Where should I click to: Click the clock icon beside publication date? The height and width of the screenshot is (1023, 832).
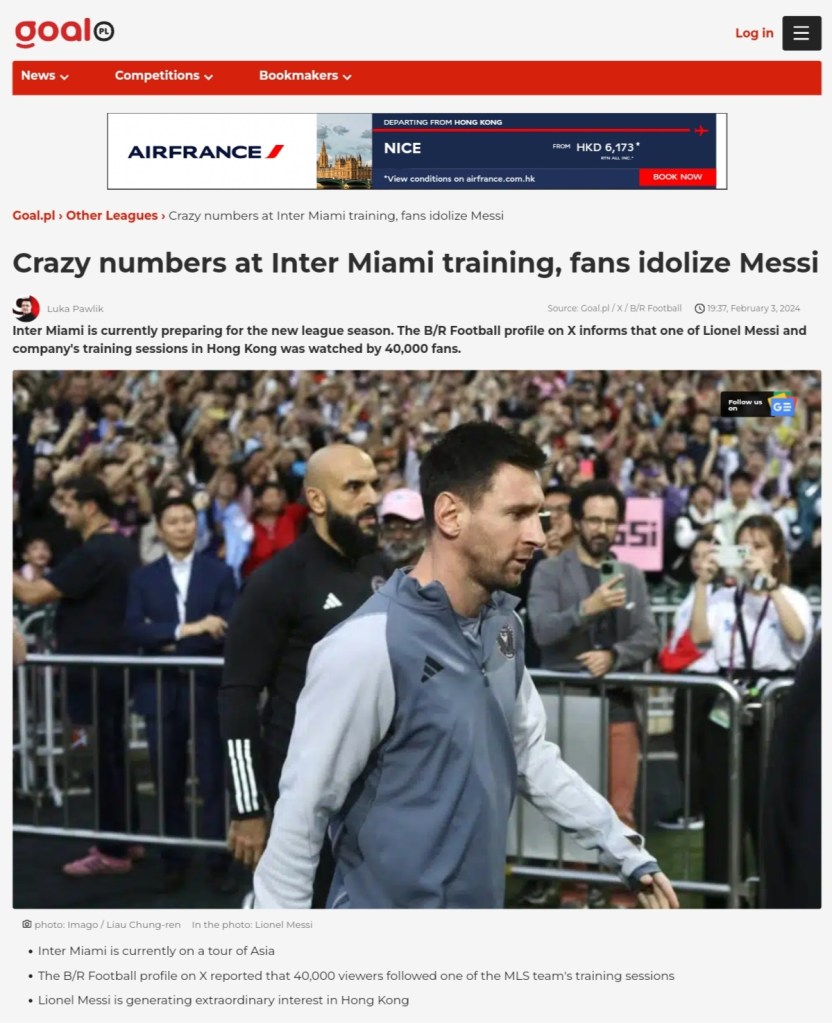pos(700,309)
